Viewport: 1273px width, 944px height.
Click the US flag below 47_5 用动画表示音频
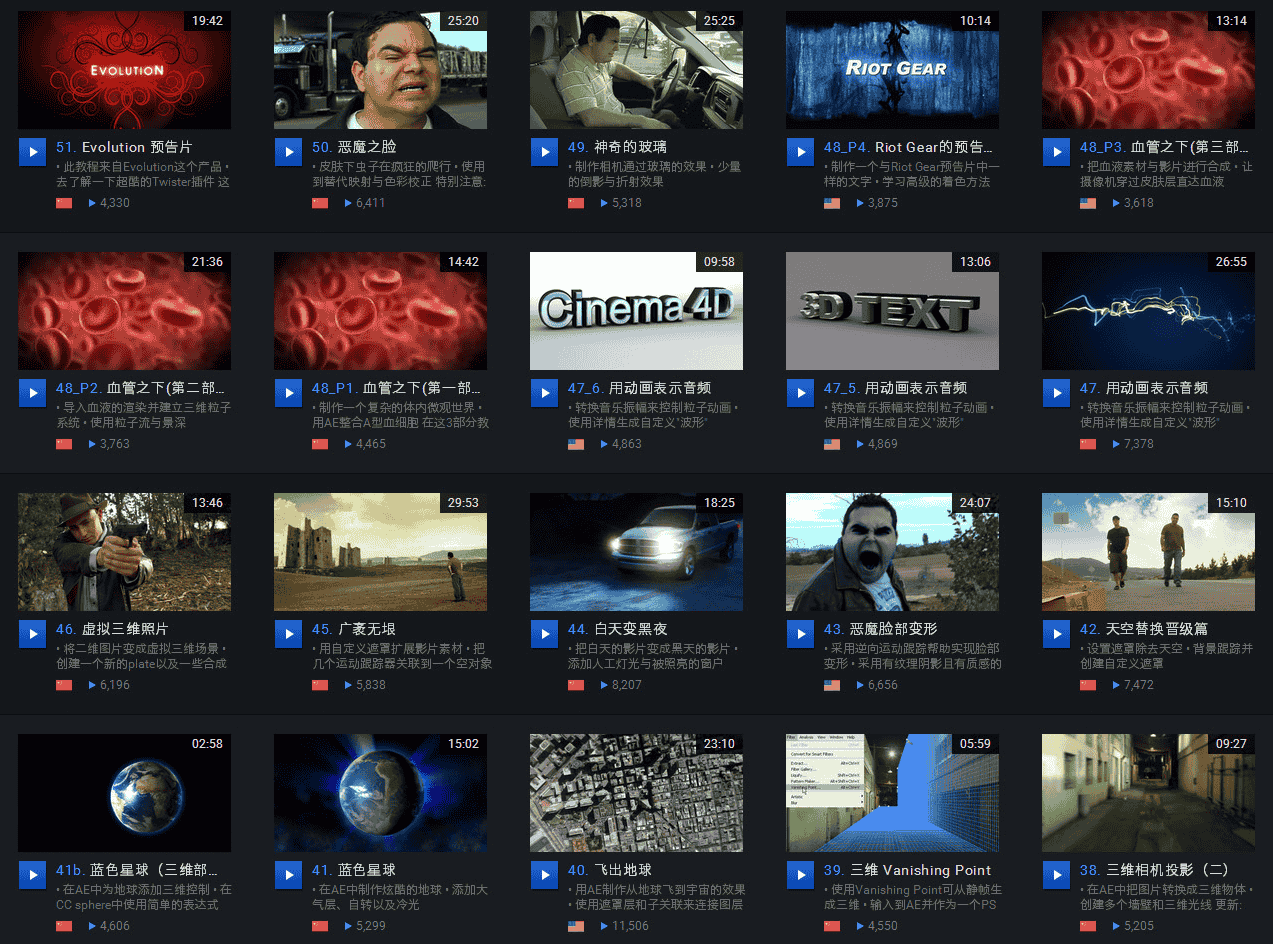click(832, 444)
